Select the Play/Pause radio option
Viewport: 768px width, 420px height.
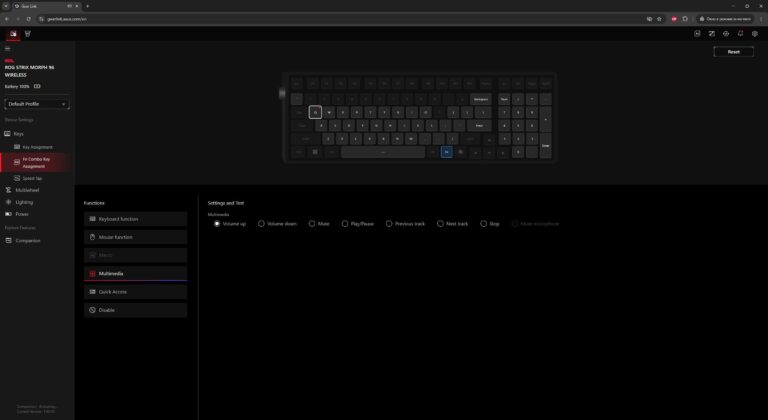pyautogui.click(x=345, y=223)
